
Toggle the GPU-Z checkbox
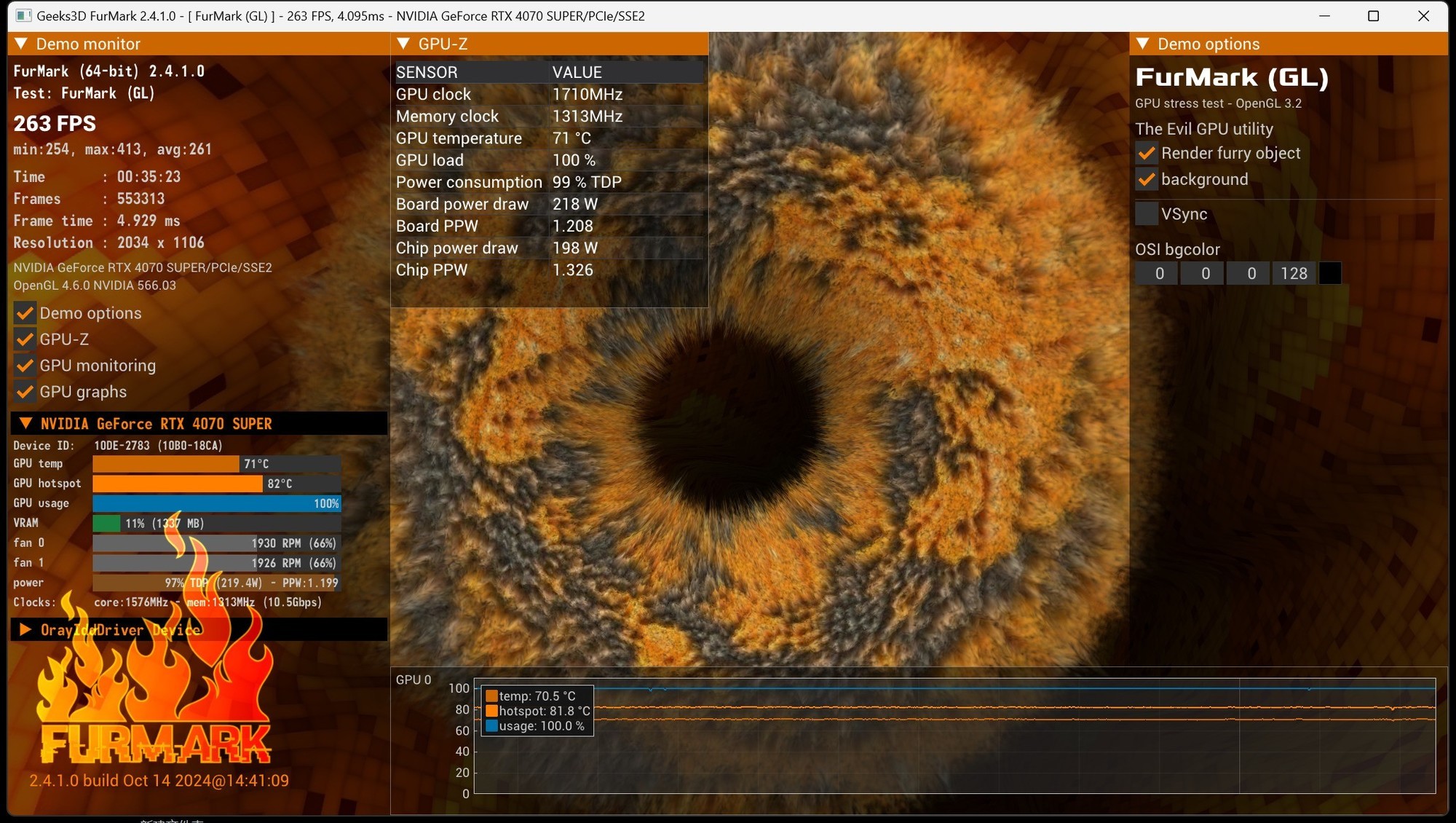coord(25,339)
